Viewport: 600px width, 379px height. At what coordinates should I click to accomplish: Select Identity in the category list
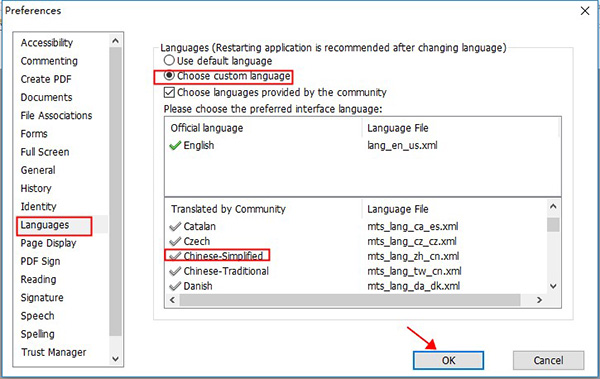38,207
